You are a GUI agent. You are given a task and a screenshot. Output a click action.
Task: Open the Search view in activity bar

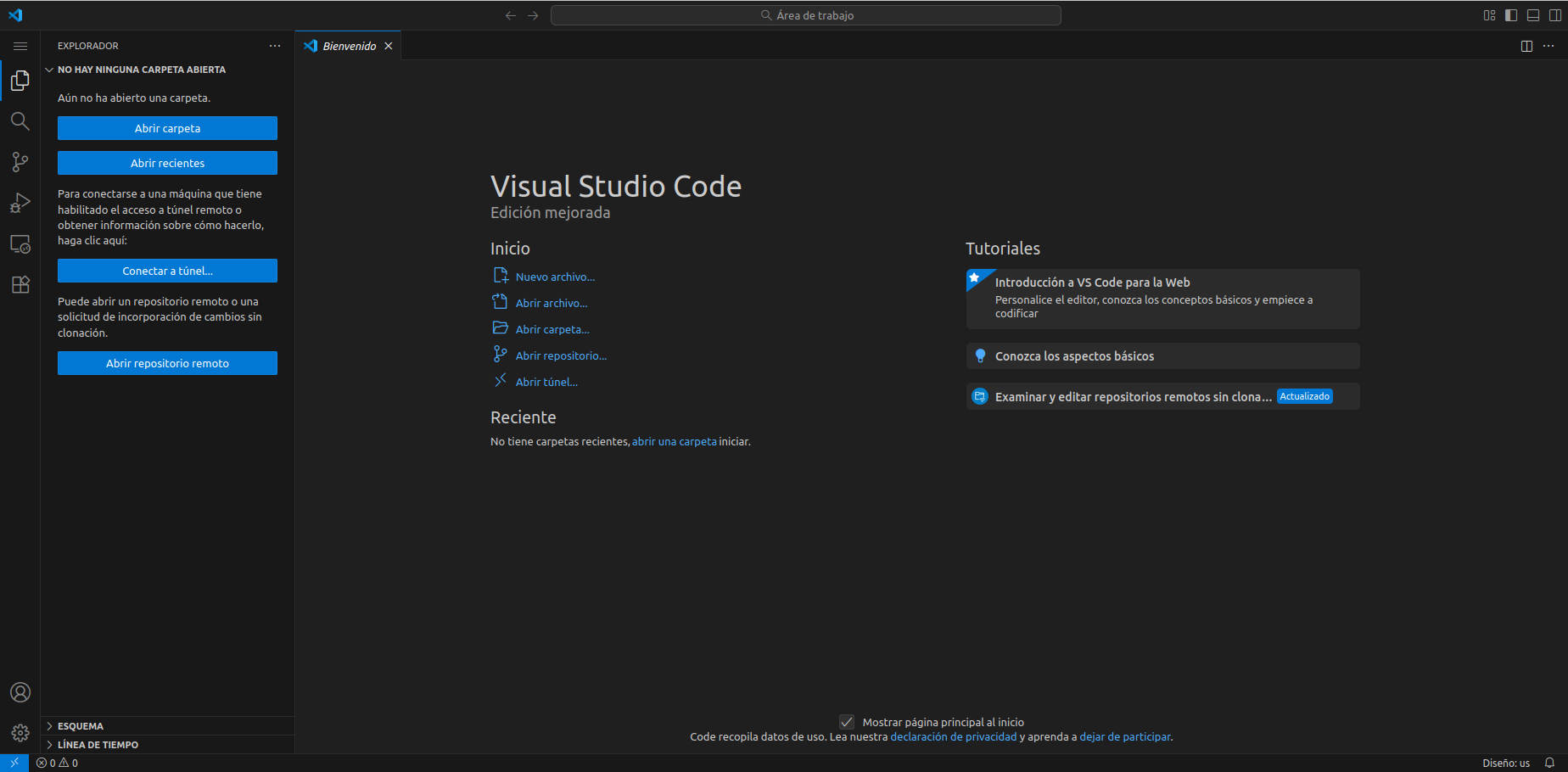(x=20, y=121)
